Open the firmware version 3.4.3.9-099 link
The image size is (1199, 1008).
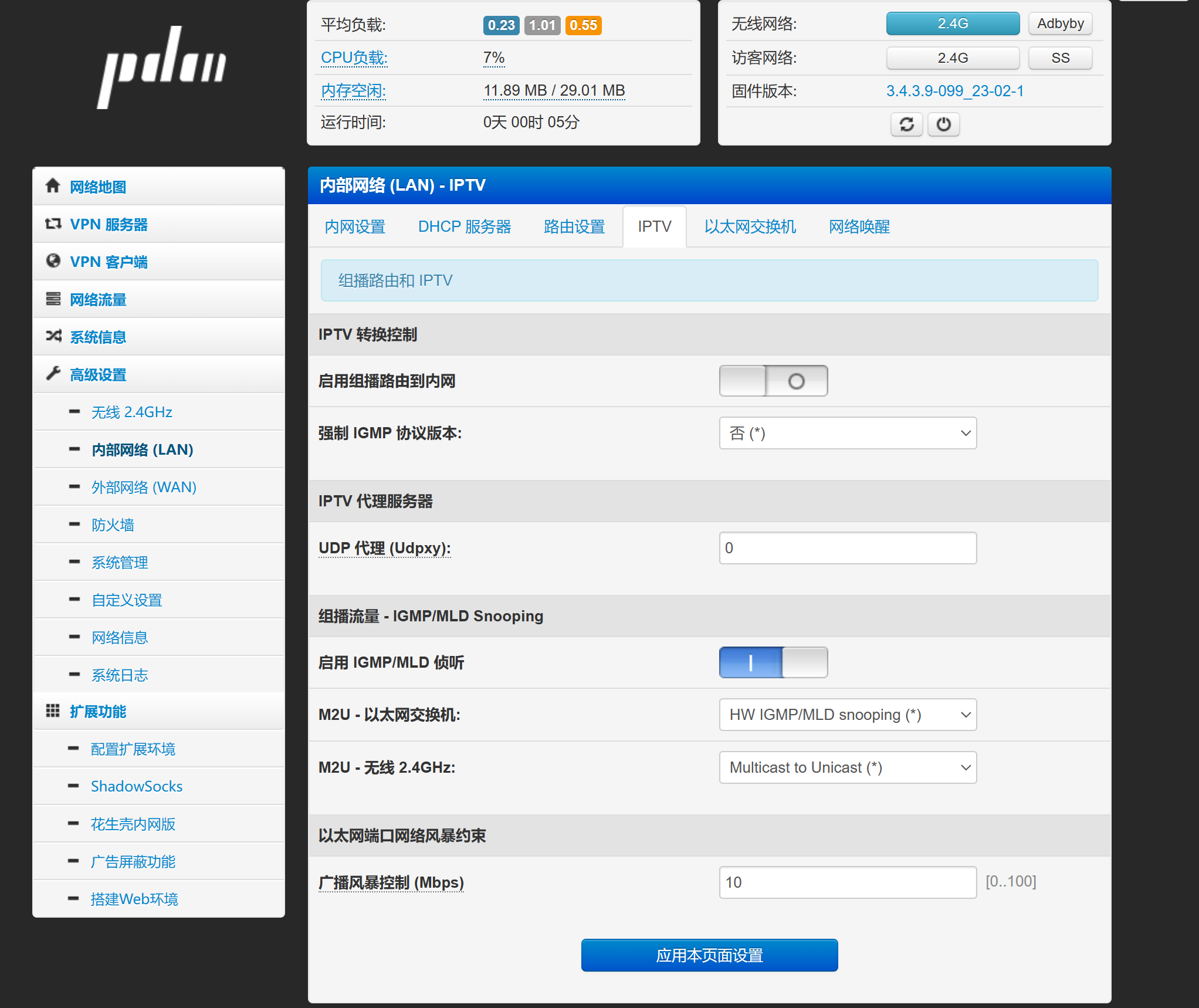[954, 91]
